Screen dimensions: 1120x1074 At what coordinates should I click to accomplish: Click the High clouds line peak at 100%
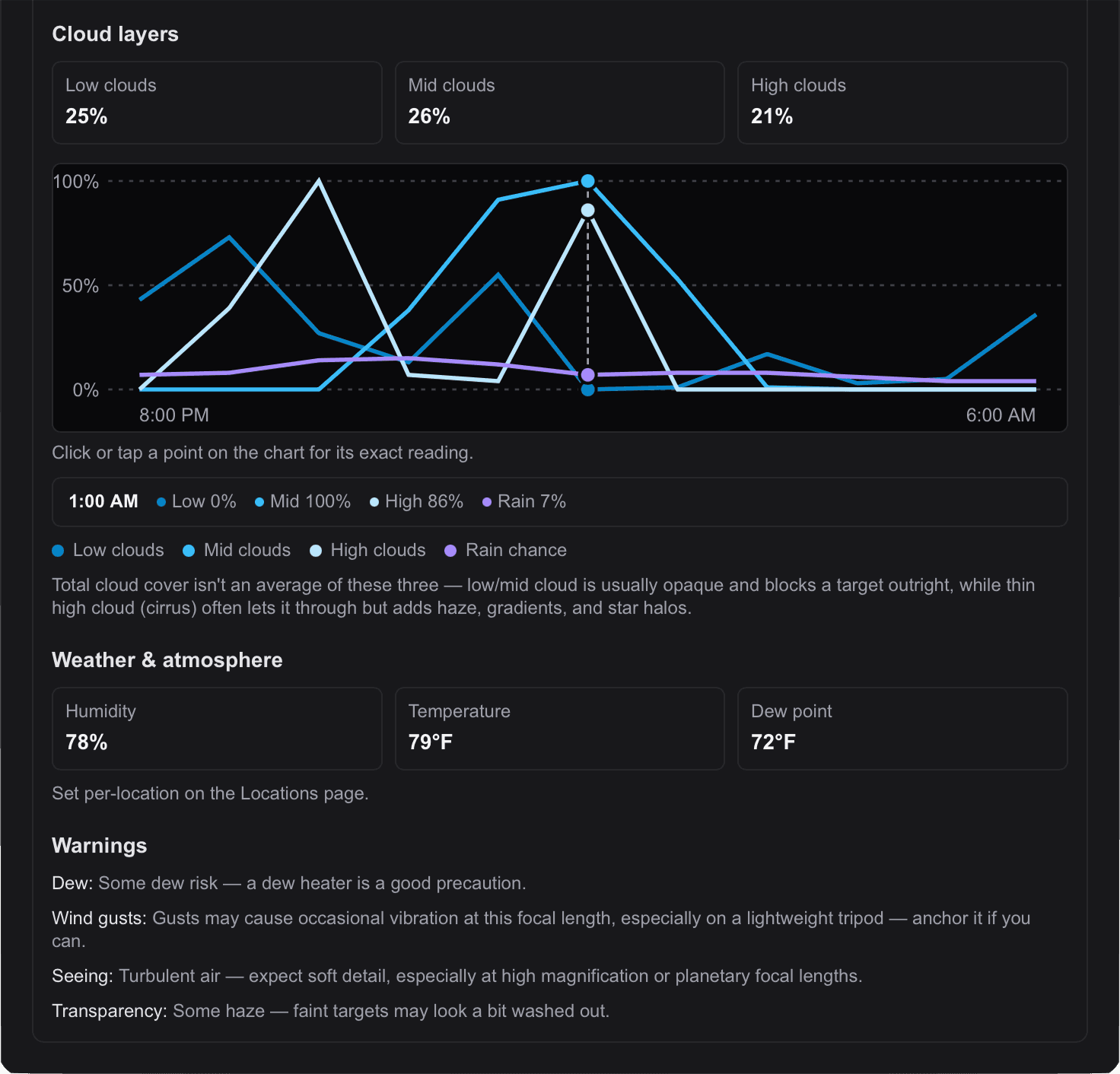[x=319, y=181]
